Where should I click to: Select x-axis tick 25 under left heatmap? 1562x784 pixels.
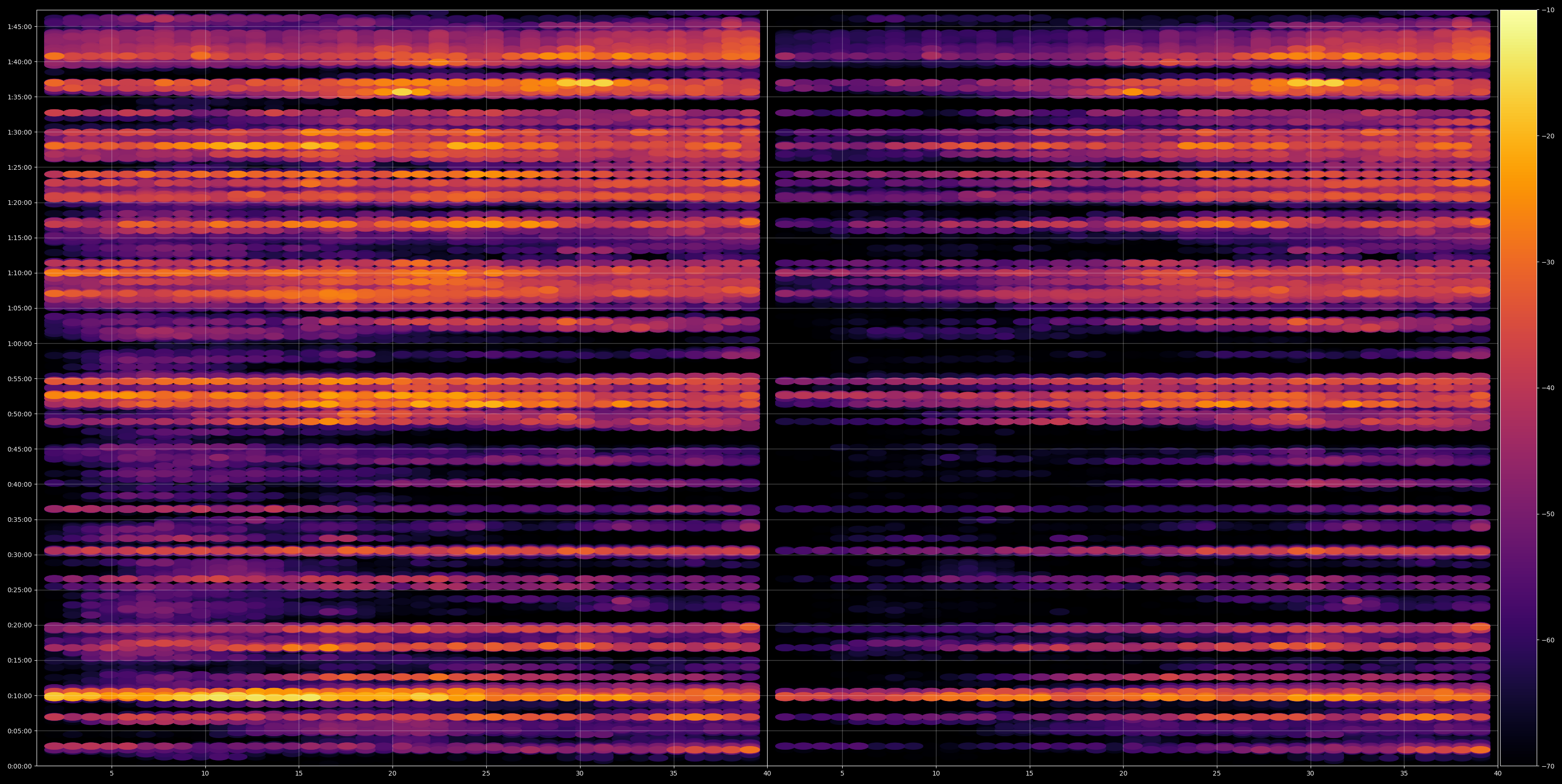[x=486, y=774]
